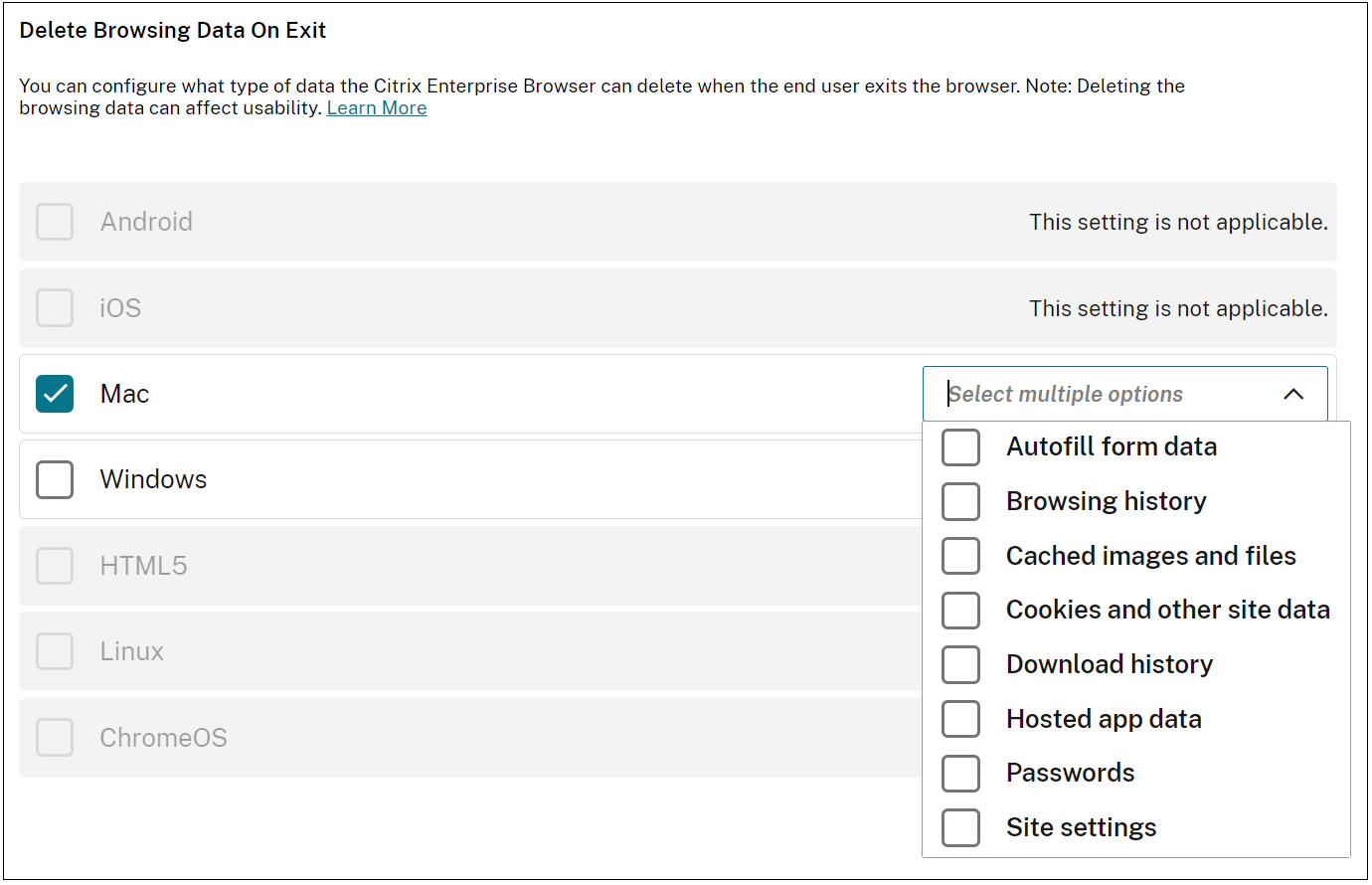Click the ChromeOS platform checkbox
Image resolution: width=1372 pixels, height=885 pixels.
[55, 738]
